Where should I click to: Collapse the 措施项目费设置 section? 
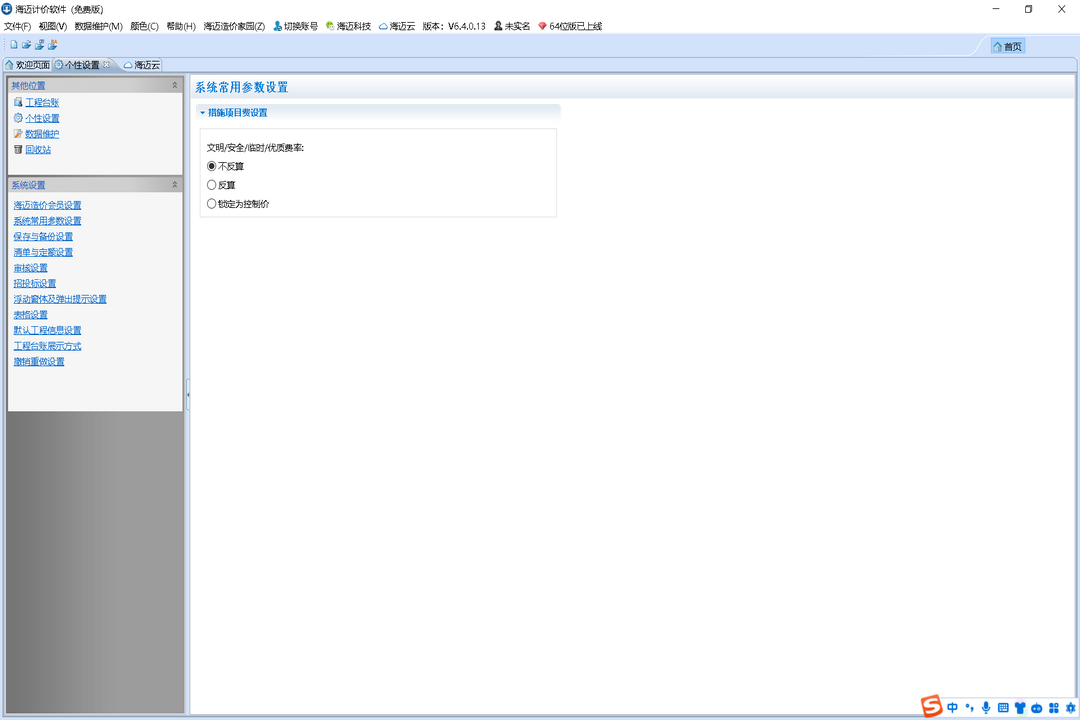click(x=202, y=113)
